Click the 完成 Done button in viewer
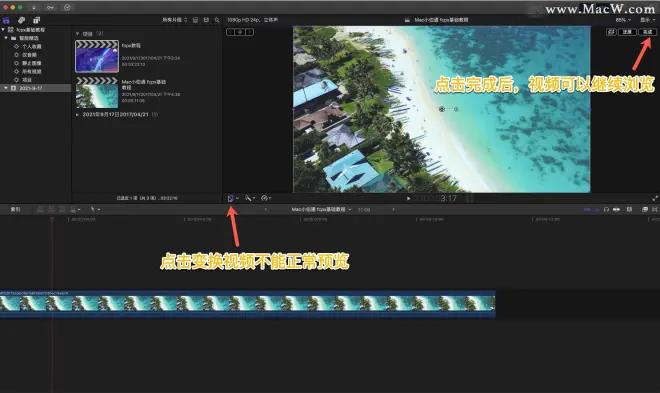Screen dimensions: 660x393 (x=647, y=32)
